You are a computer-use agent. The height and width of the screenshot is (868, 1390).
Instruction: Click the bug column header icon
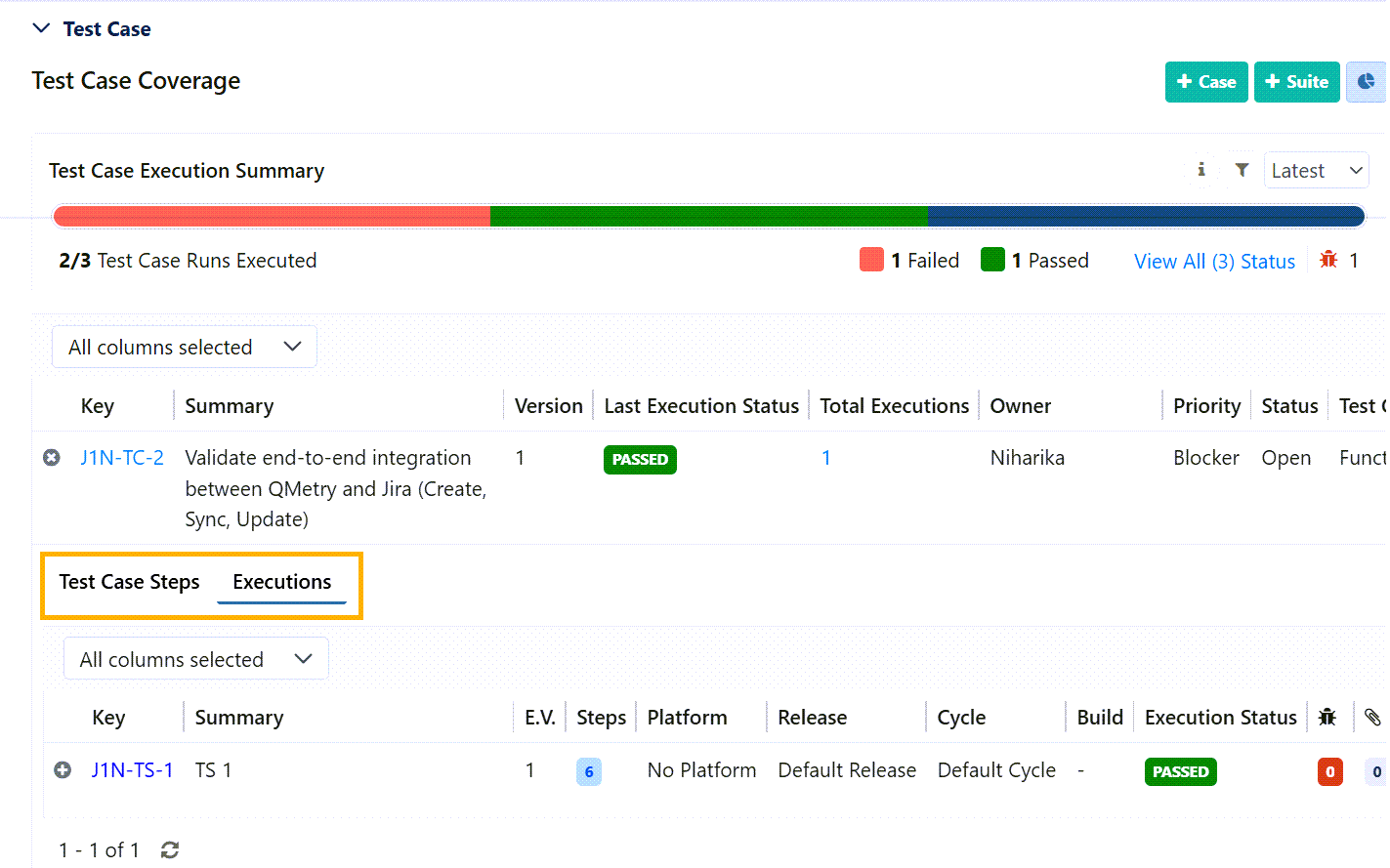click(1327, 718)
